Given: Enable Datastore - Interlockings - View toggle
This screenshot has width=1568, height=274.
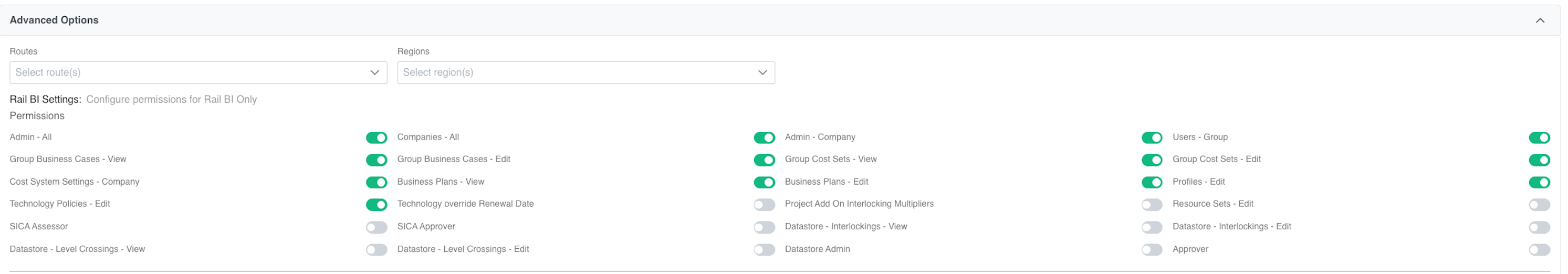Looking at the screenshot, I should point(1152,227).
